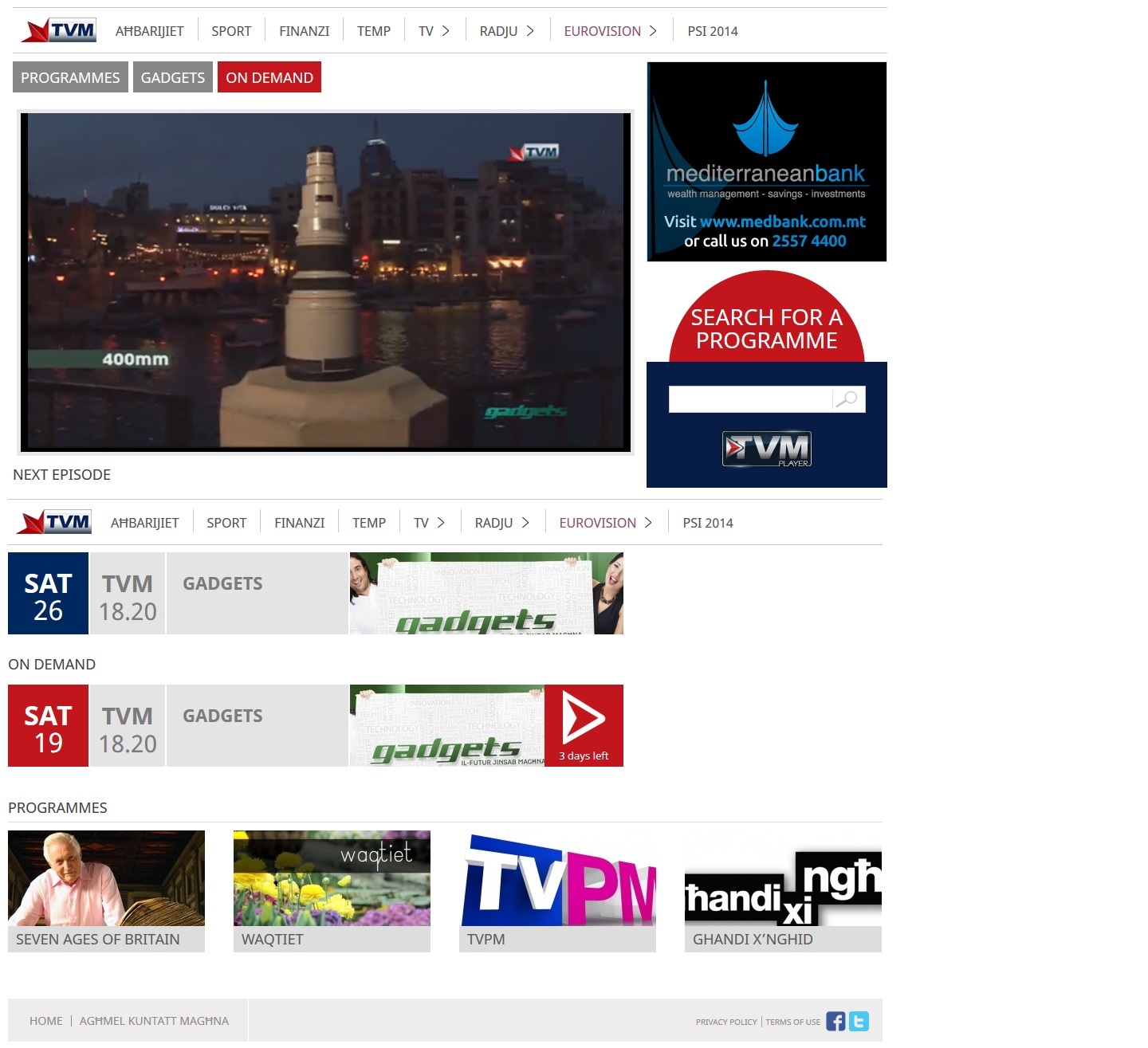1148x1048 pixels.
Task: Switch to the PROGRAMMES tab
Action: (x=70, y=77)
